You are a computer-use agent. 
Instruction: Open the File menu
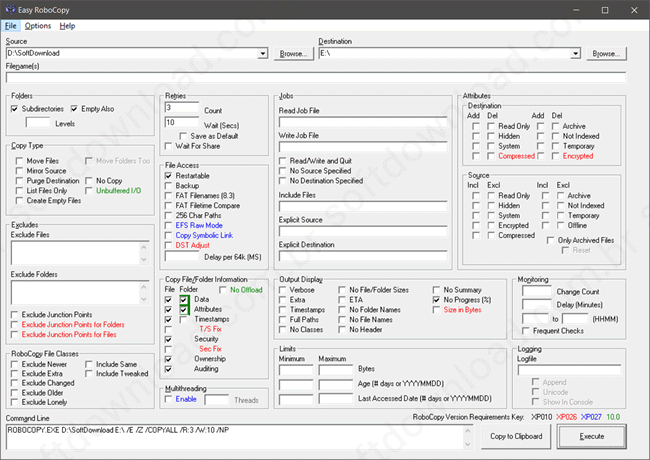[x=10, y=26]
